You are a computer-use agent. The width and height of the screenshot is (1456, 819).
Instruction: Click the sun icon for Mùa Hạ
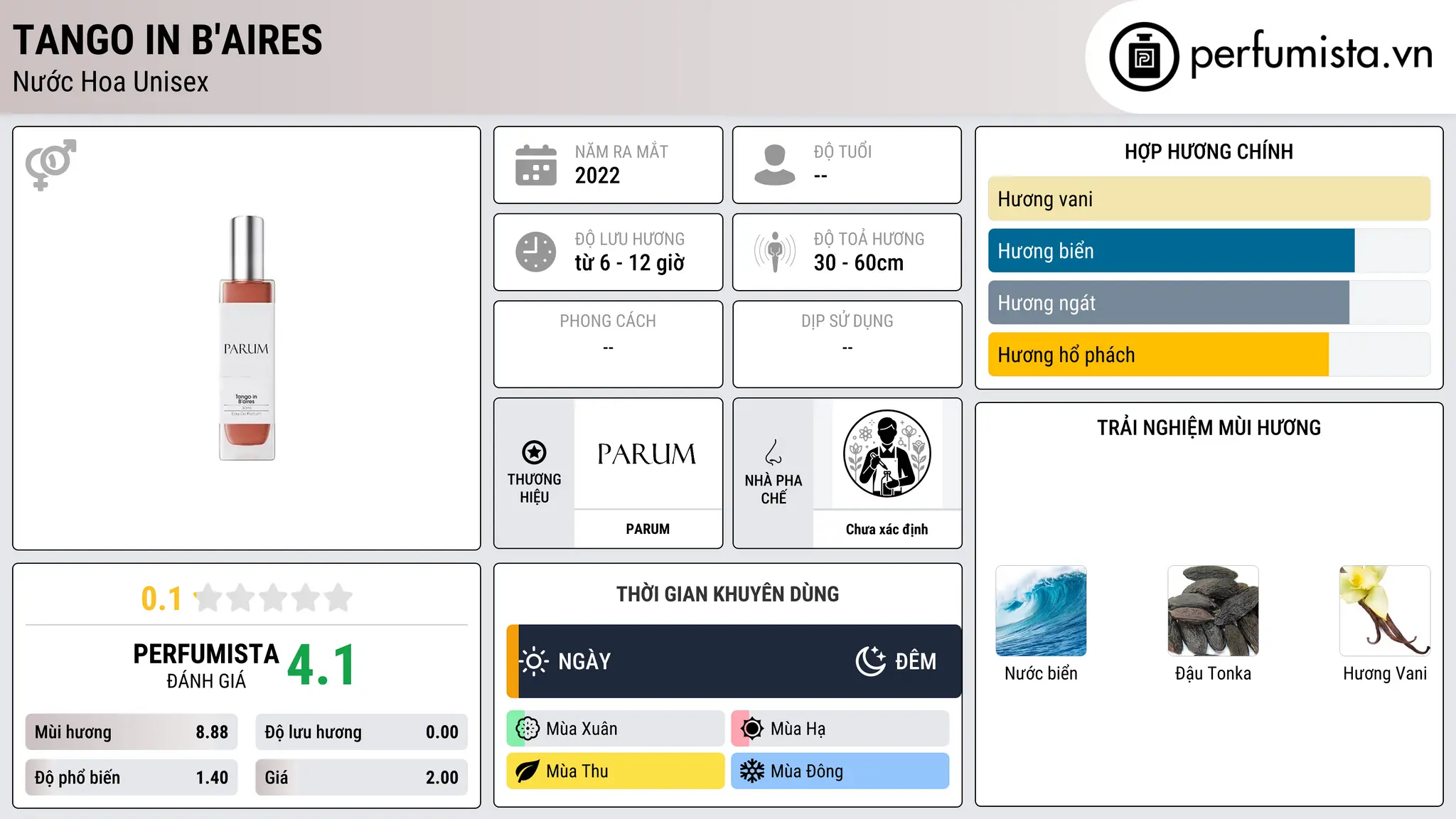tap(751, 729)
